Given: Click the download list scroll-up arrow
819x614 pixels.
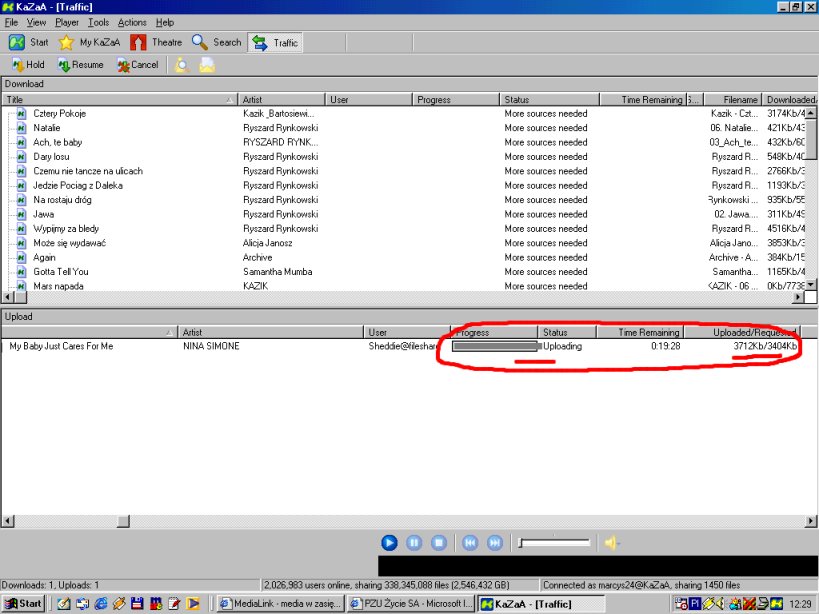Looking at the screenshot, I should [x=811, y=113].
